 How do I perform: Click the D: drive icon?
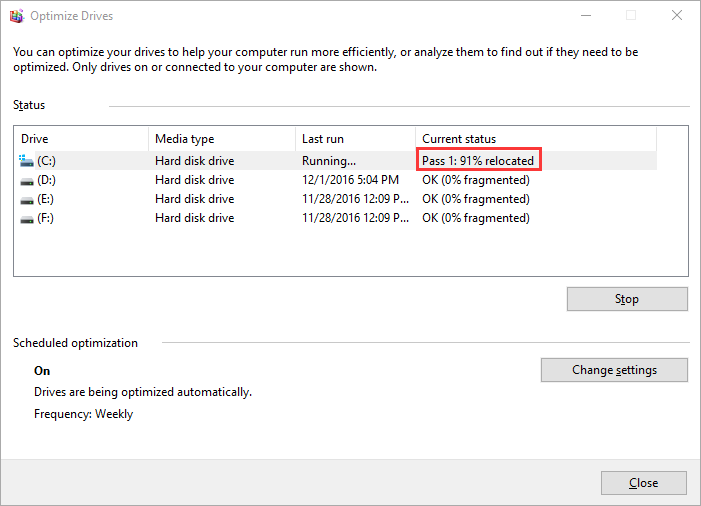tap(27, 181)
